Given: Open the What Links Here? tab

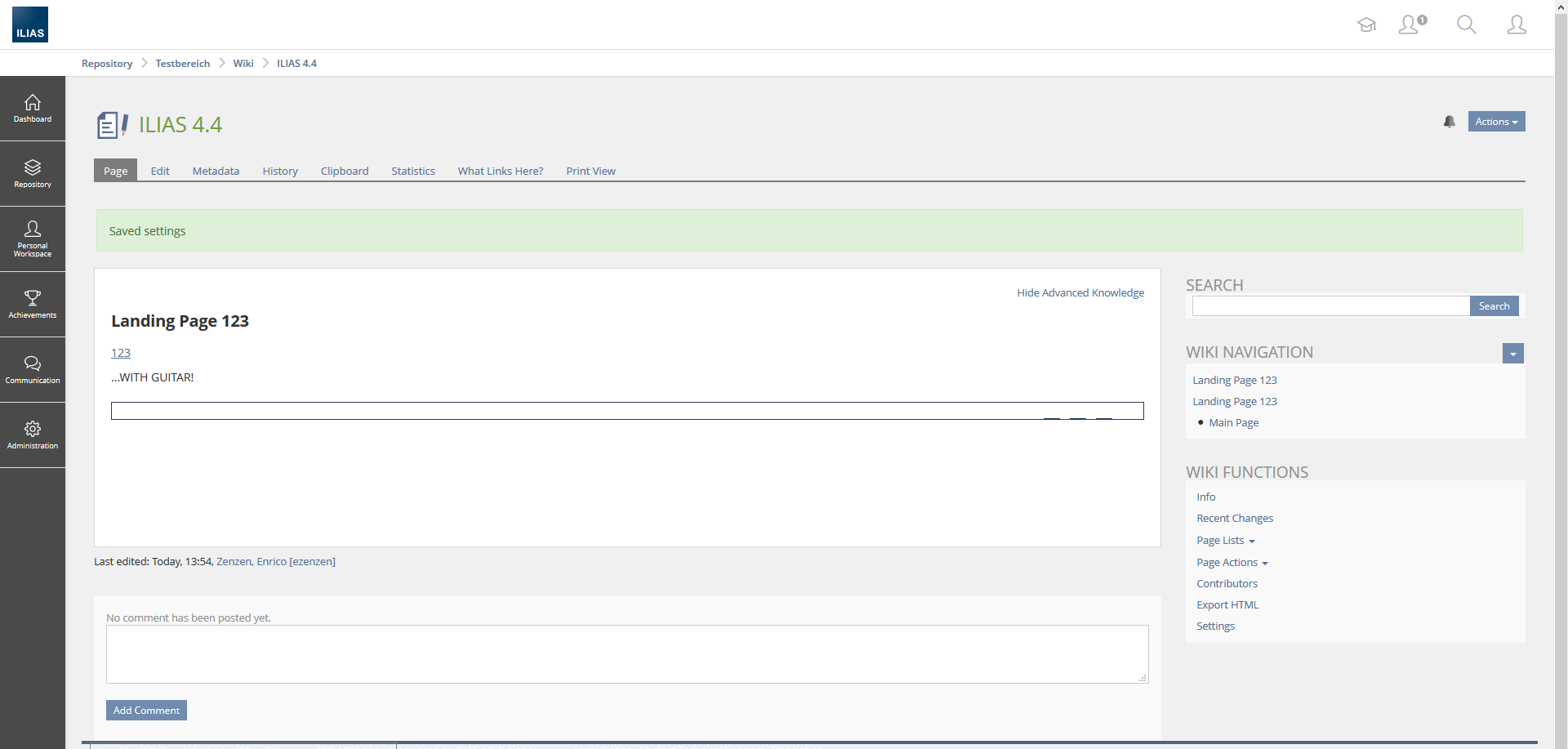Looking at the screenshot, I should tap(501, 171).
